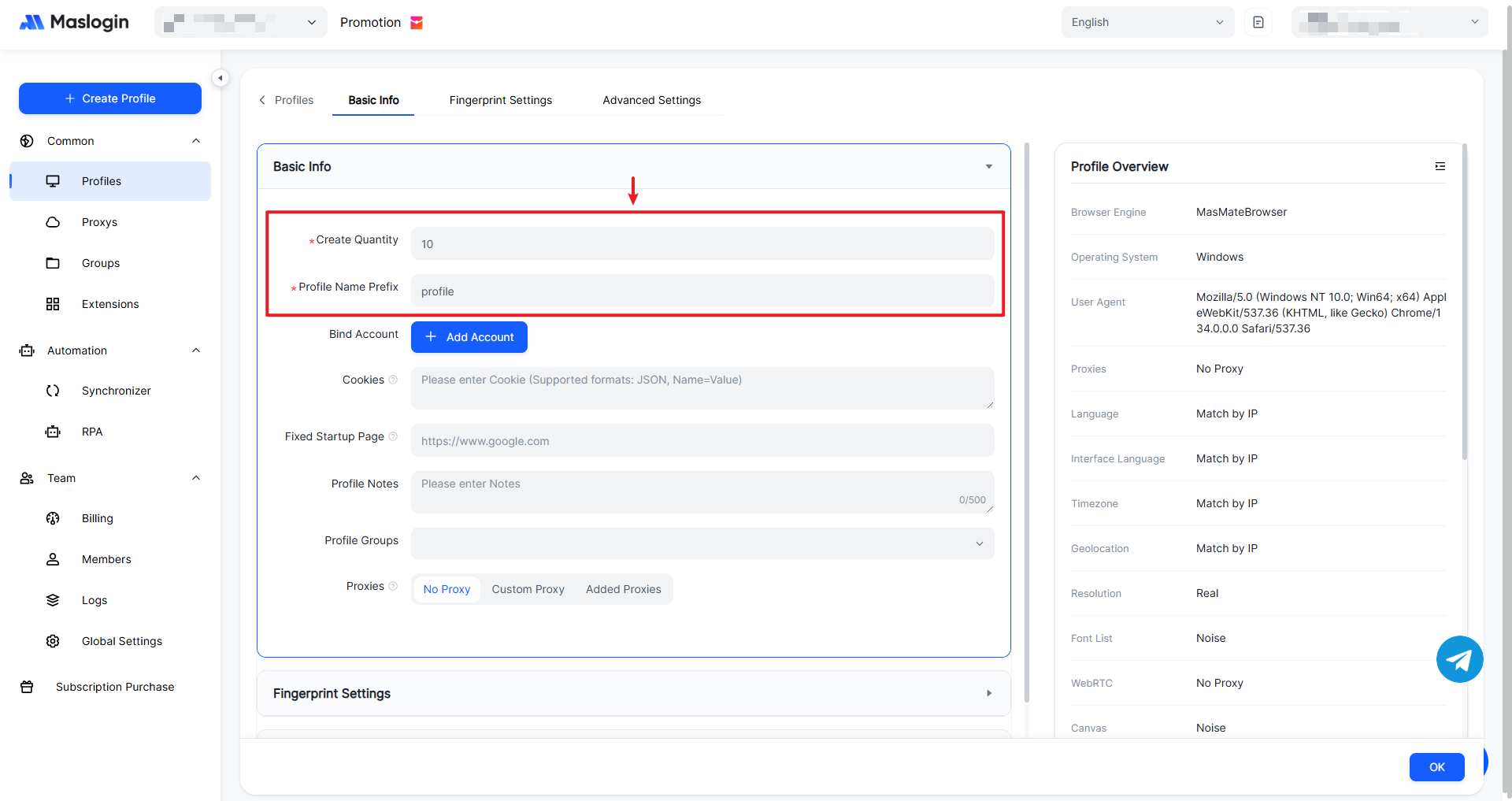Open Synchronizer from the sidebar
Screen dimensions: 1512x801
[116, 391]
